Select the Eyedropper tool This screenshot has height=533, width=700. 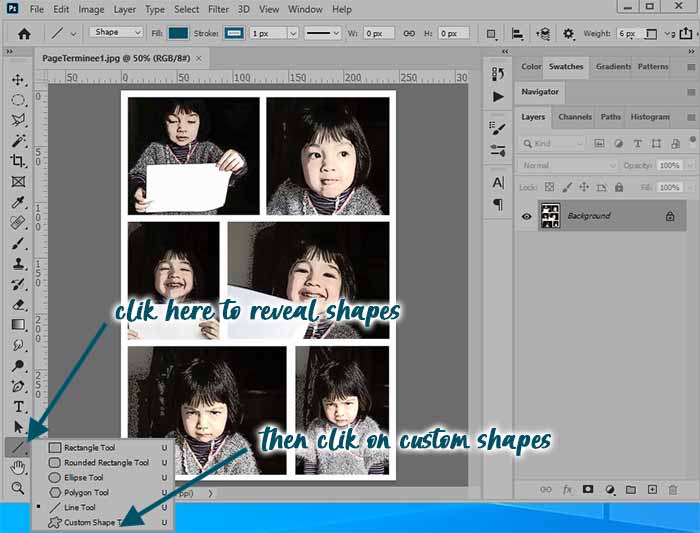coord(18,203)
